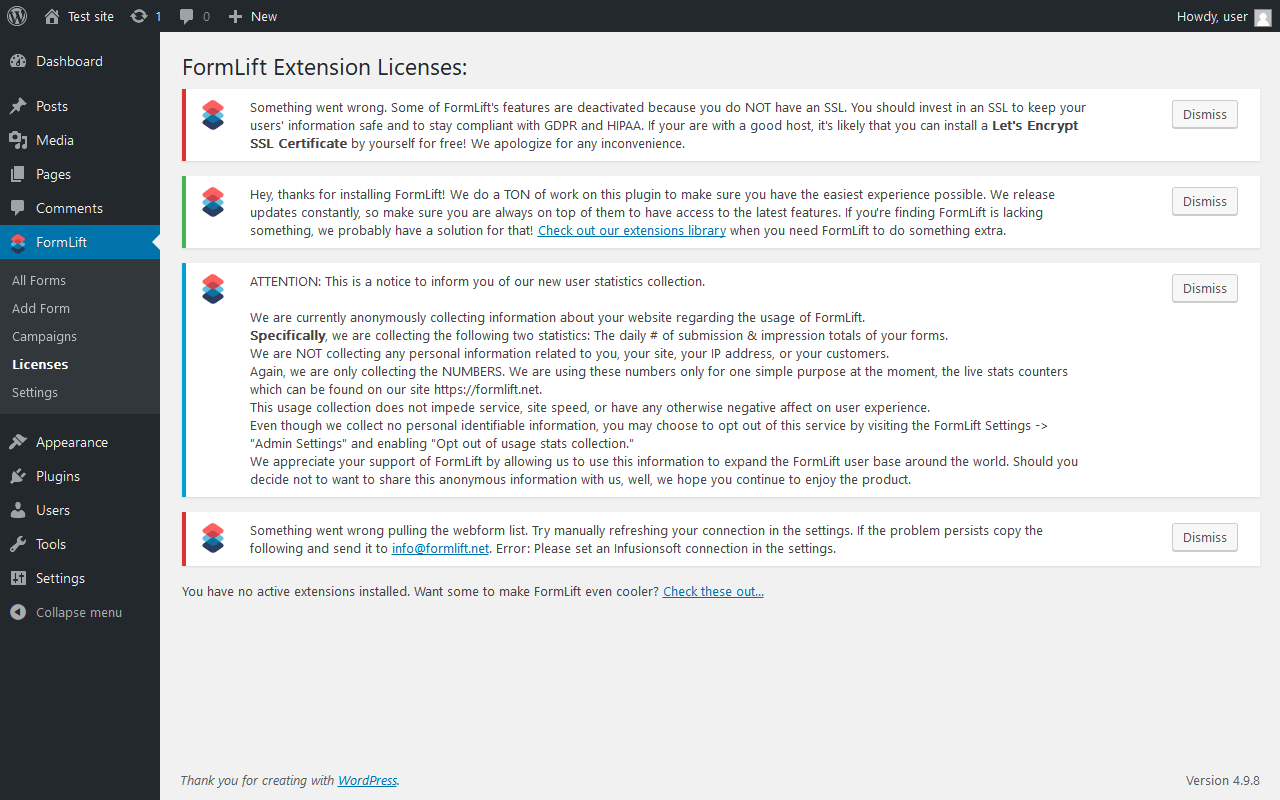This screenshot has height=800, width=1280.
Task: Click the Plugins plug icon
Action: (x=18, y=476)
